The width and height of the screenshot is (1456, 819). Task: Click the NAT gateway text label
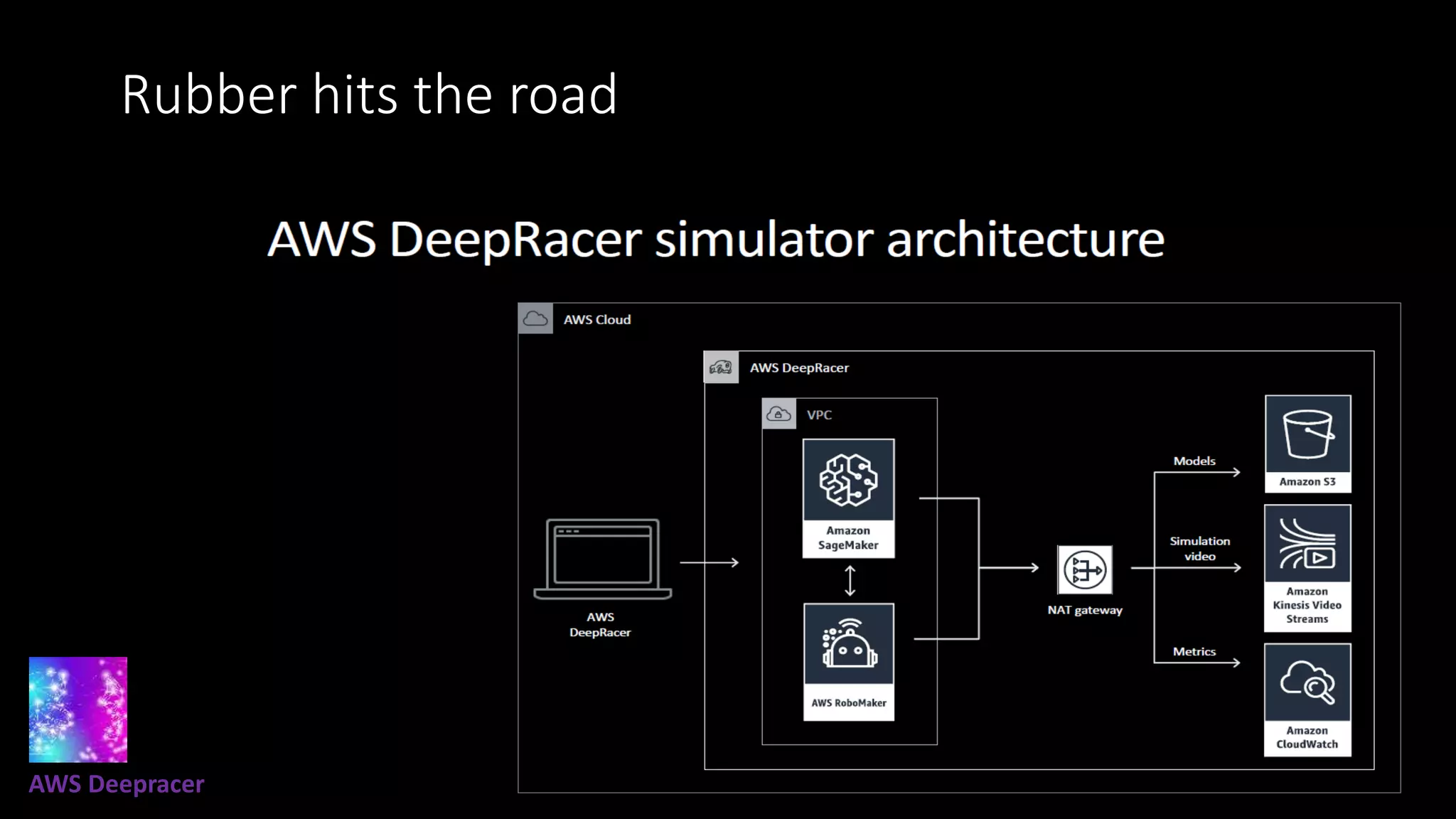tap(1084, 610)
